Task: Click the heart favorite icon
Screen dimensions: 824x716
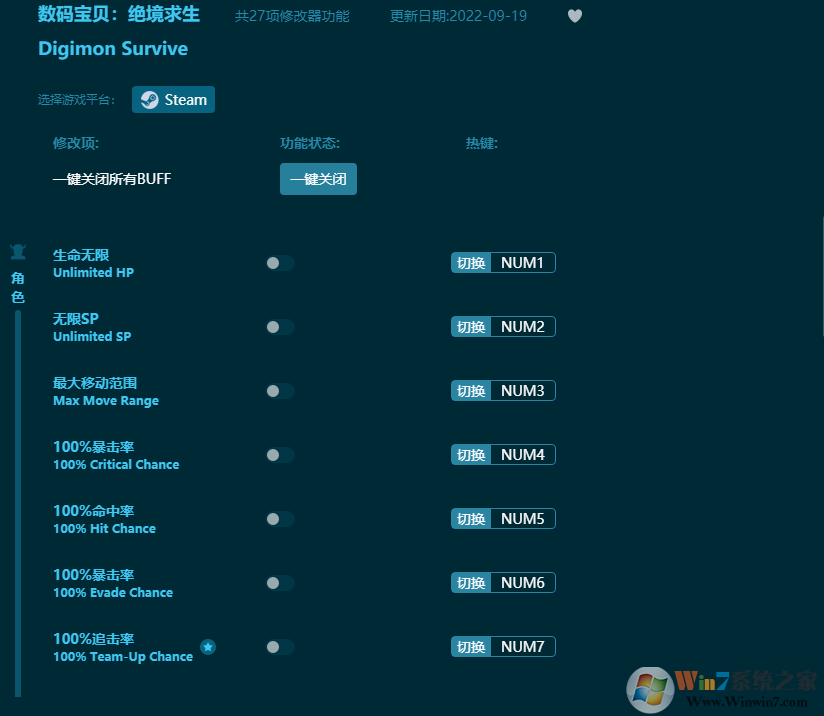Action: 575,16
